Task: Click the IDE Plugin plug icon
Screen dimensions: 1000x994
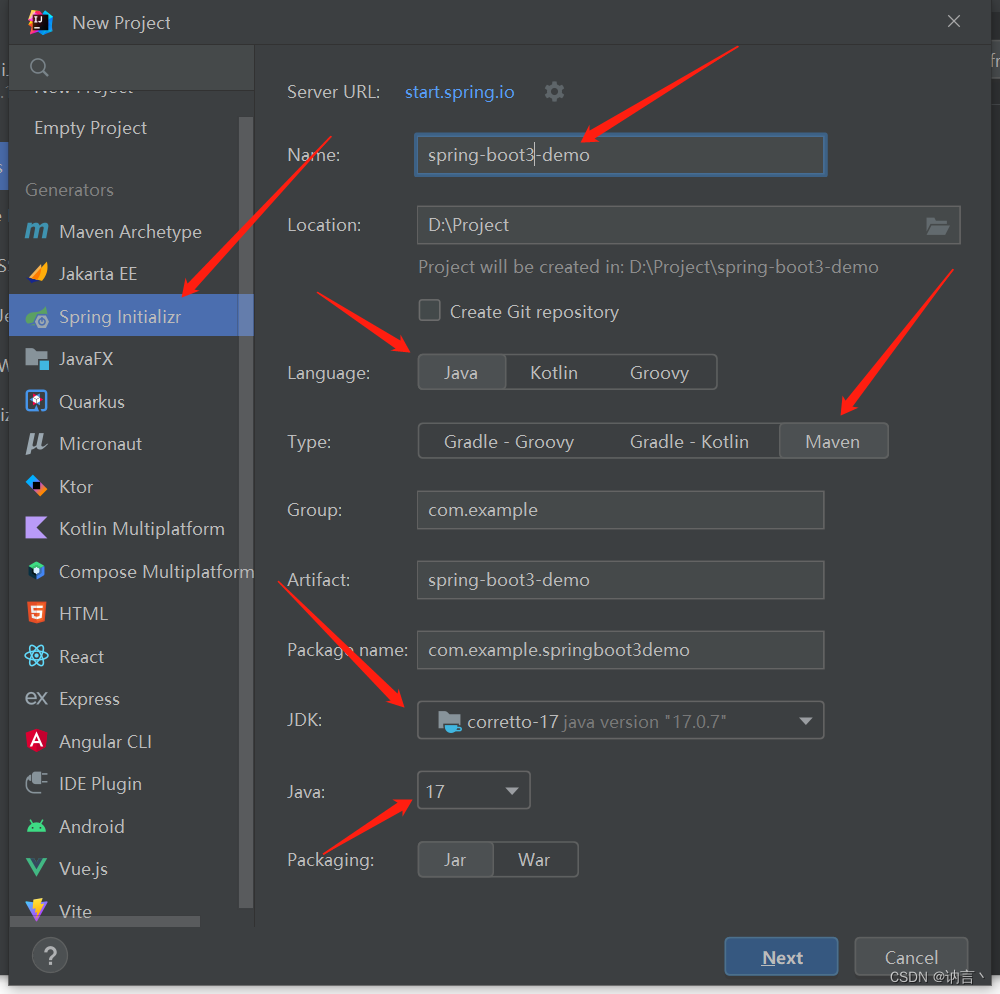Action: 36,783
